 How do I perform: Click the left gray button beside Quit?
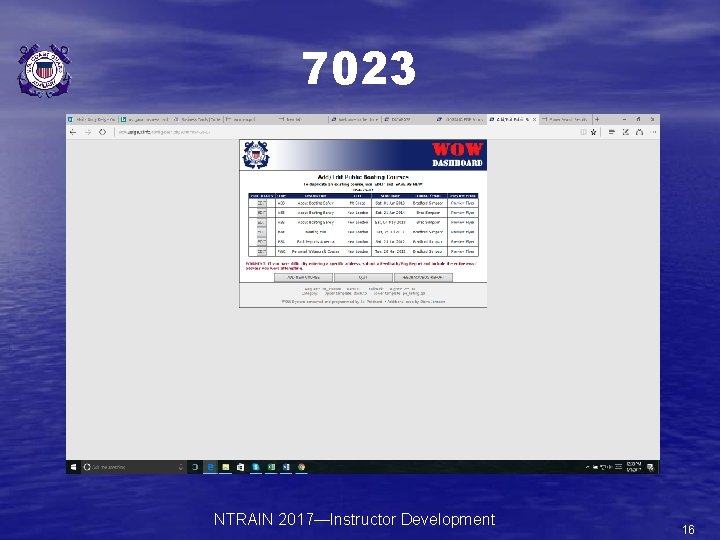(303, 277)
